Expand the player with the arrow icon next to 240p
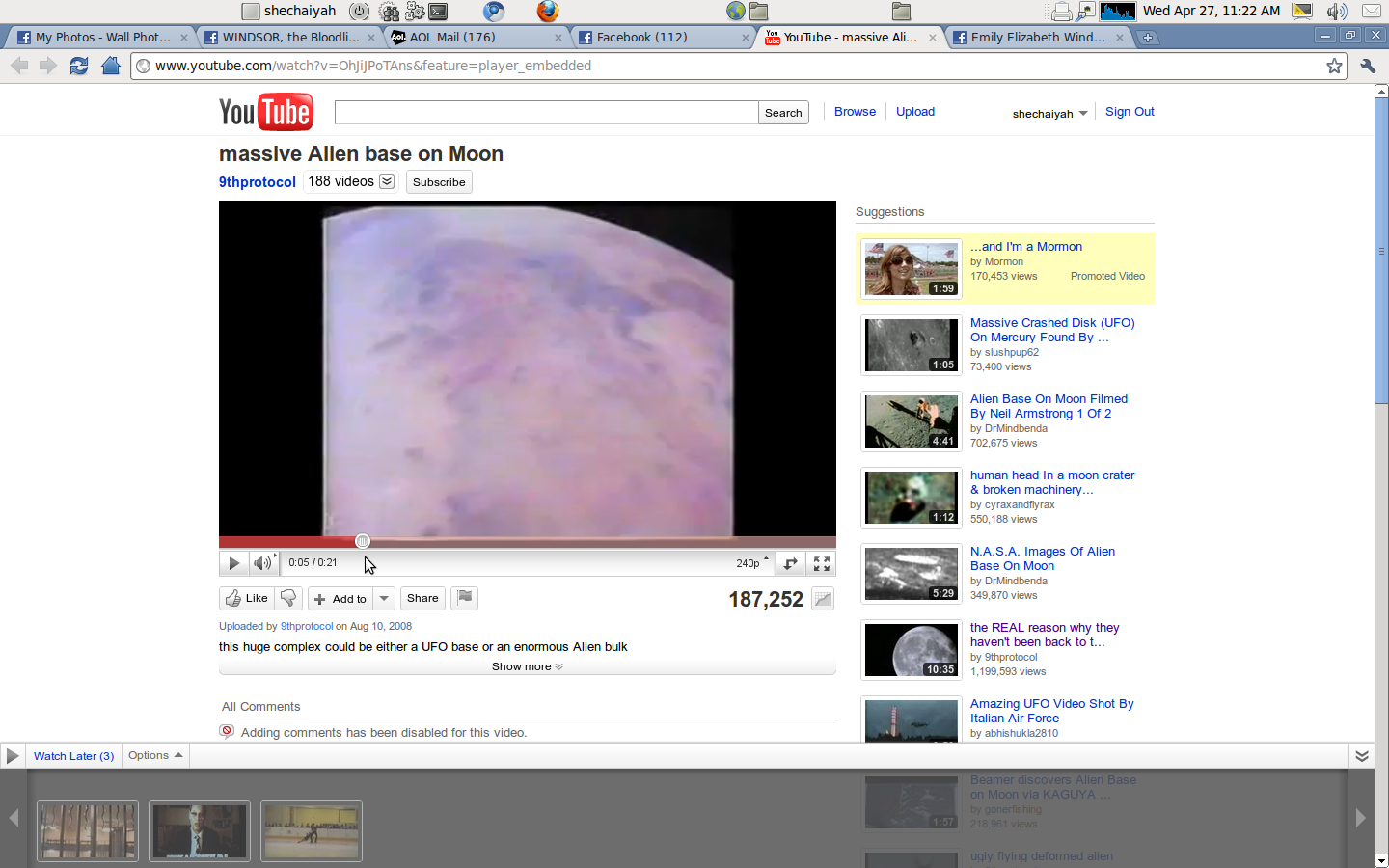1389x868 pixels. click(x=790, y=563)
